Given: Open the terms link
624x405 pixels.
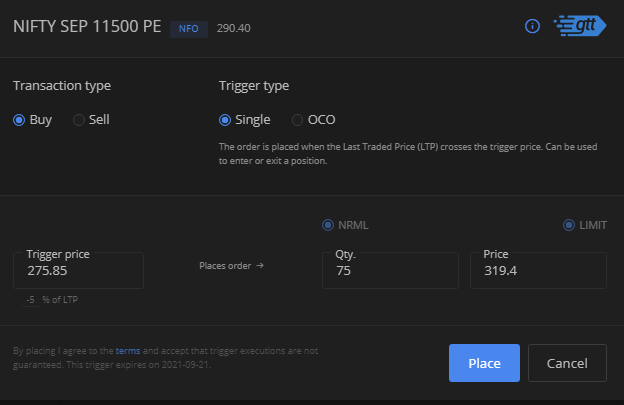Looking at the screenshot, I should click(128, 351).
